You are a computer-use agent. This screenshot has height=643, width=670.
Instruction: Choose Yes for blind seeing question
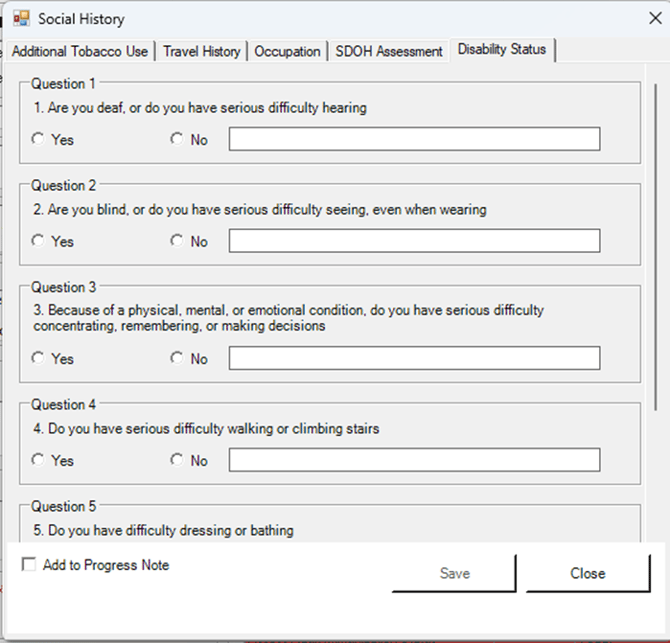click(38, 241)
